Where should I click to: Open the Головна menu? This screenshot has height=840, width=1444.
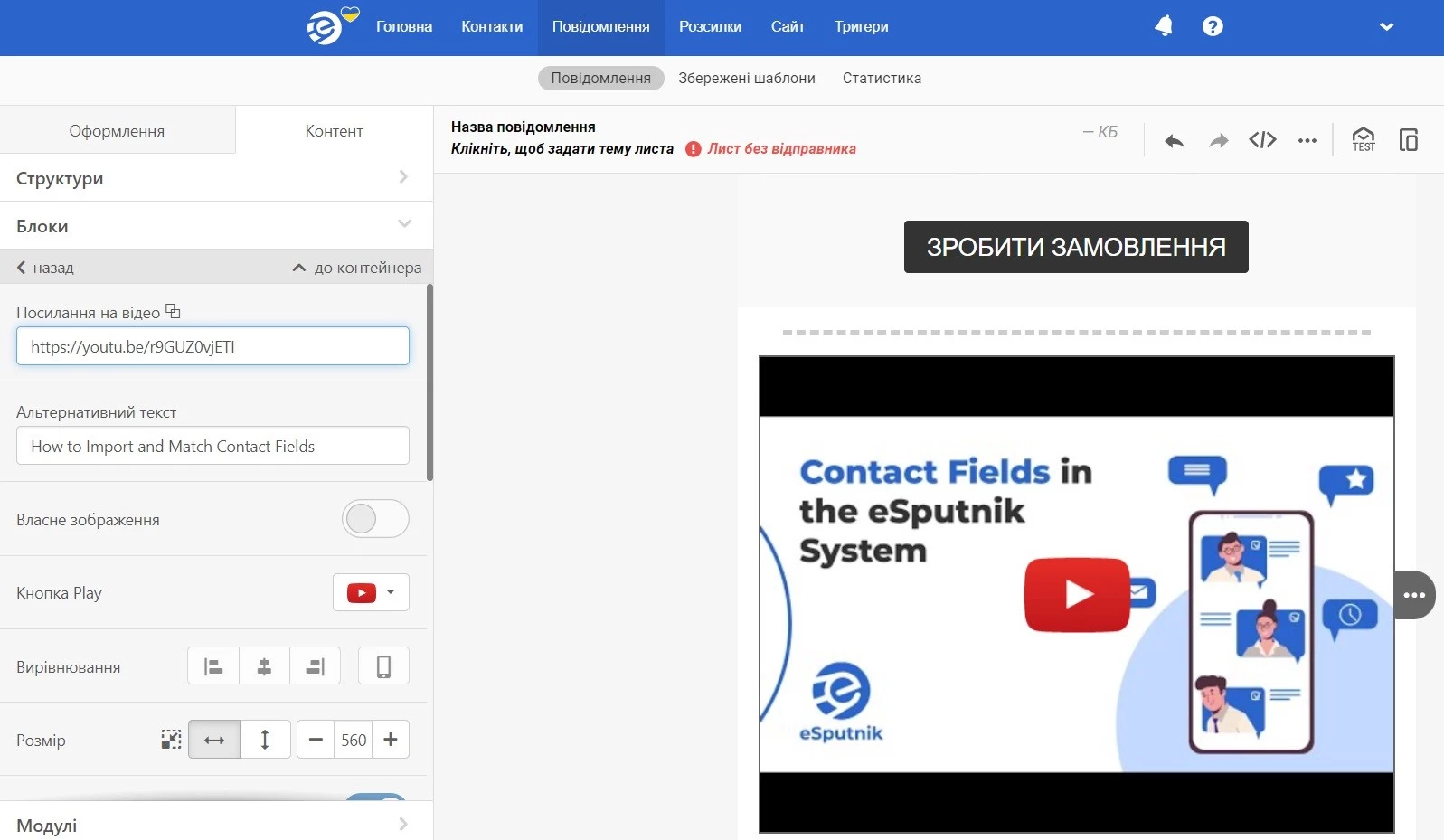404,27
